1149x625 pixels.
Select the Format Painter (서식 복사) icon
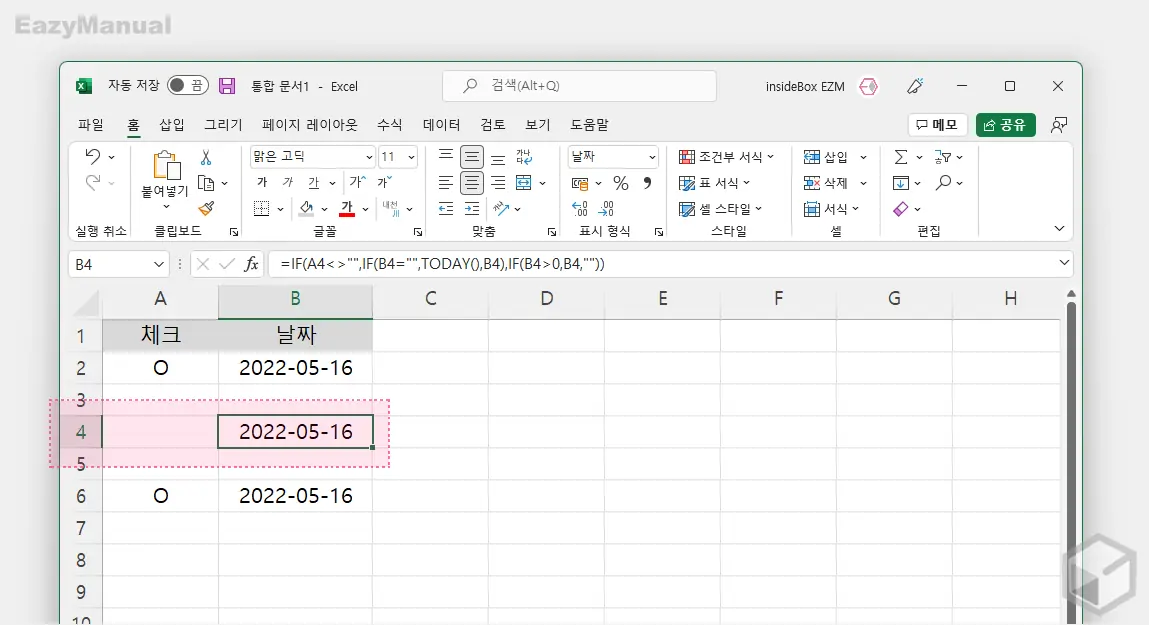[x=208, y=208]
